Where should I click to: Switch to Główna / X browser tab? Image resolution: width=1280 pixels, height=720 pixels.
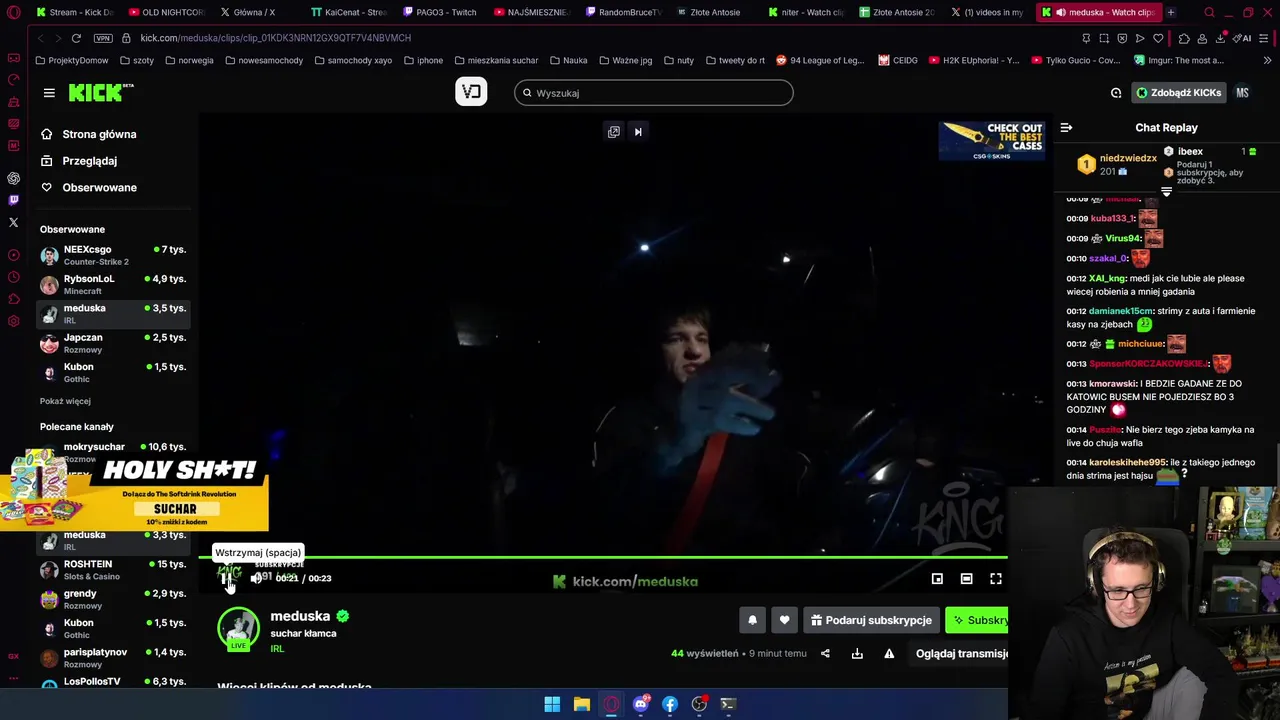pyautogui.click(x=254, y=12)
